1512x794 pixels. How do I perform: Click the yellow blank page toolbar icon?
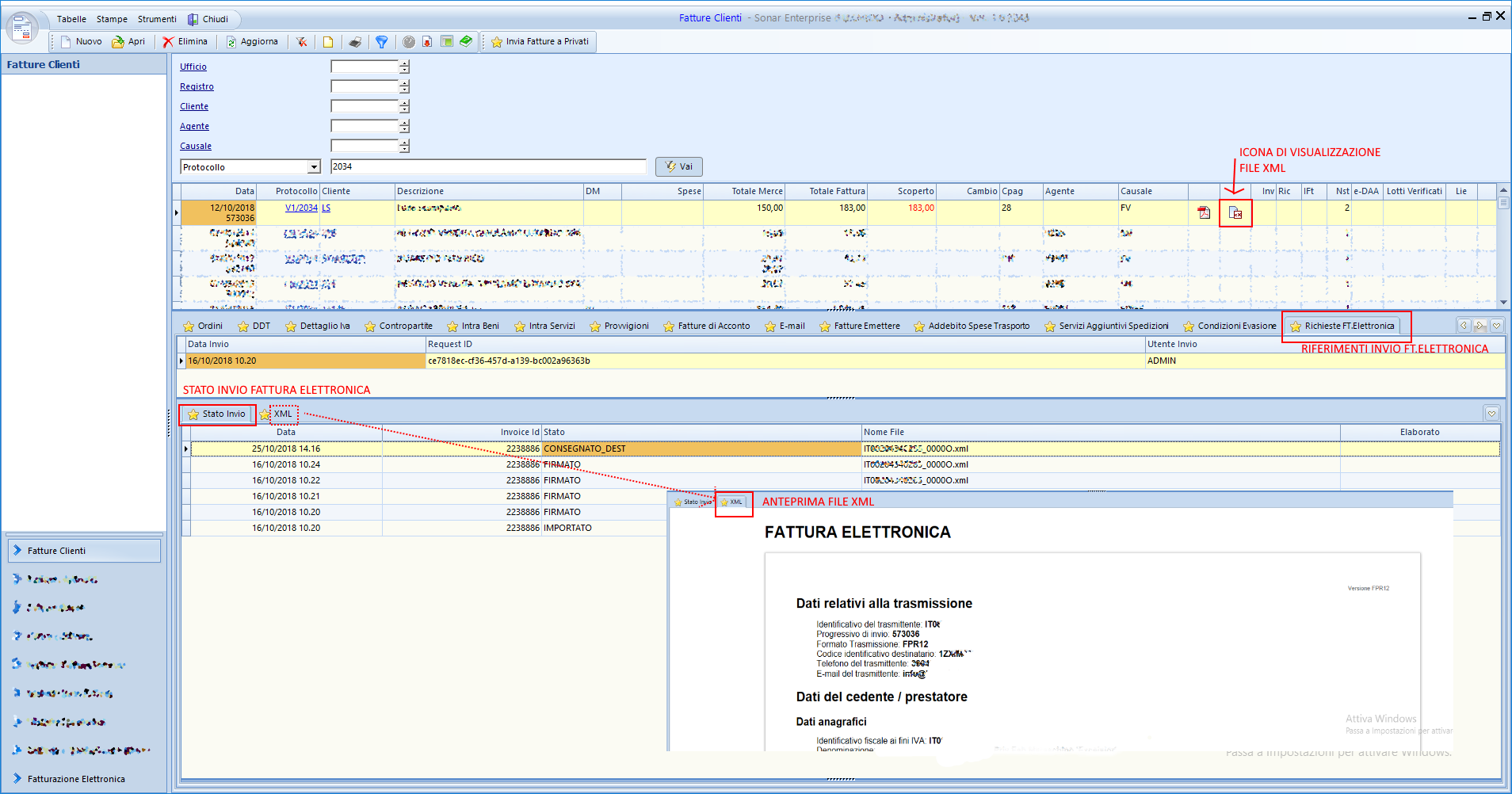click(x=328, y=42)
